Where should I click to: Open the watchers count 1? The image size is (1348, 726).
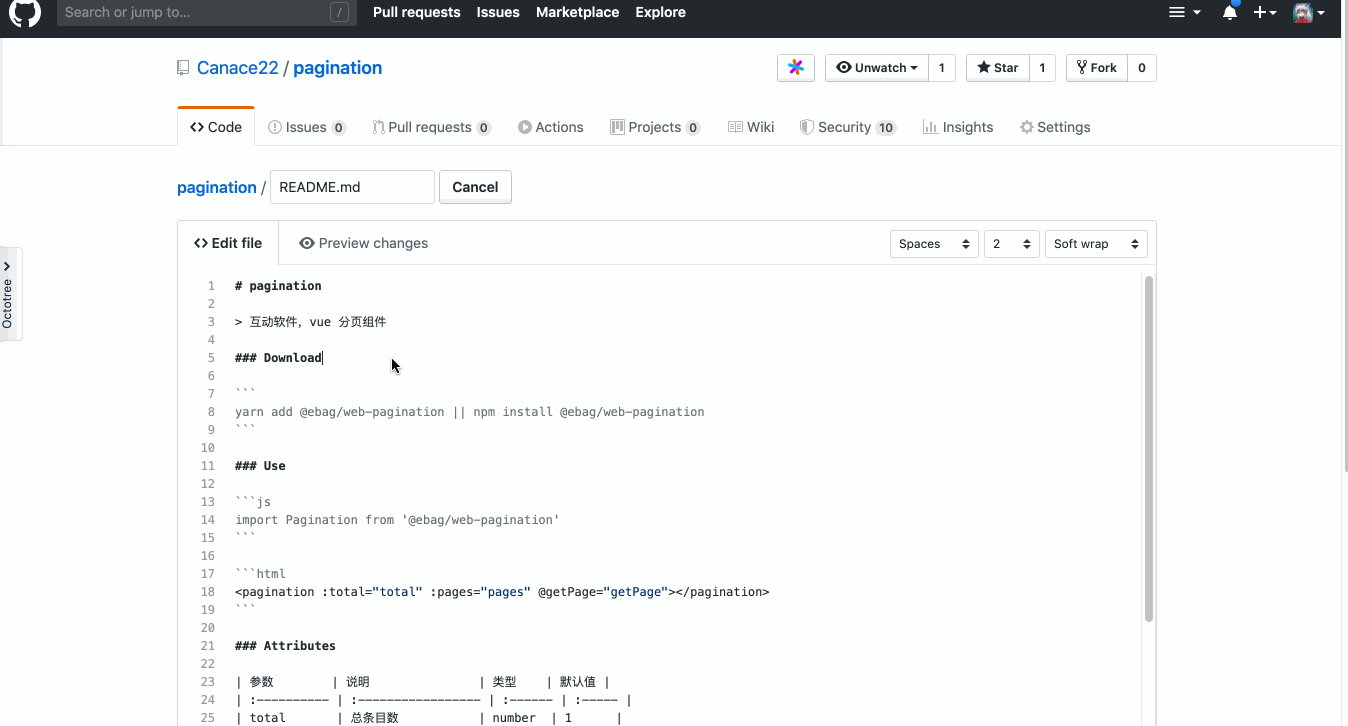point(942,68)
